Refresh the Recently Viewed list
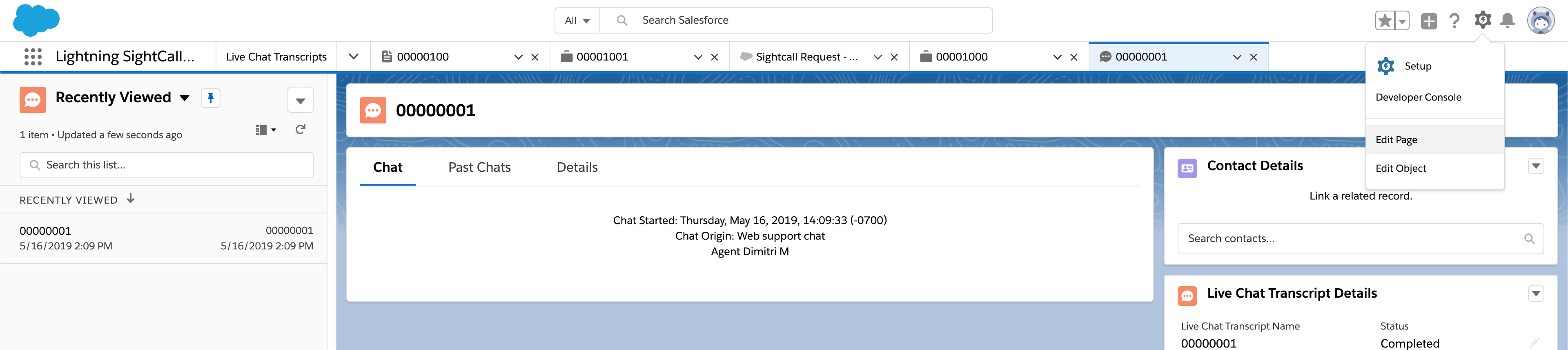 click(x=300, y=129)
